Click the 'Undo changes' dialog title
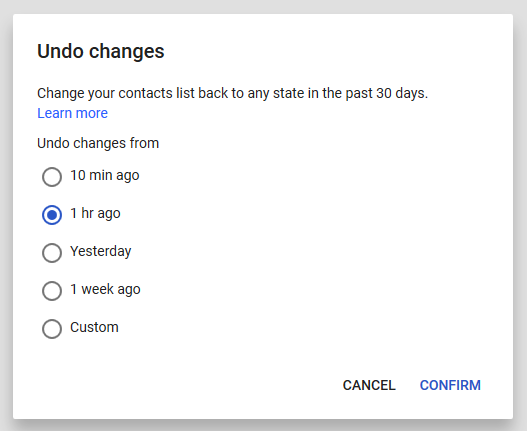 click(x=100, y=51)
